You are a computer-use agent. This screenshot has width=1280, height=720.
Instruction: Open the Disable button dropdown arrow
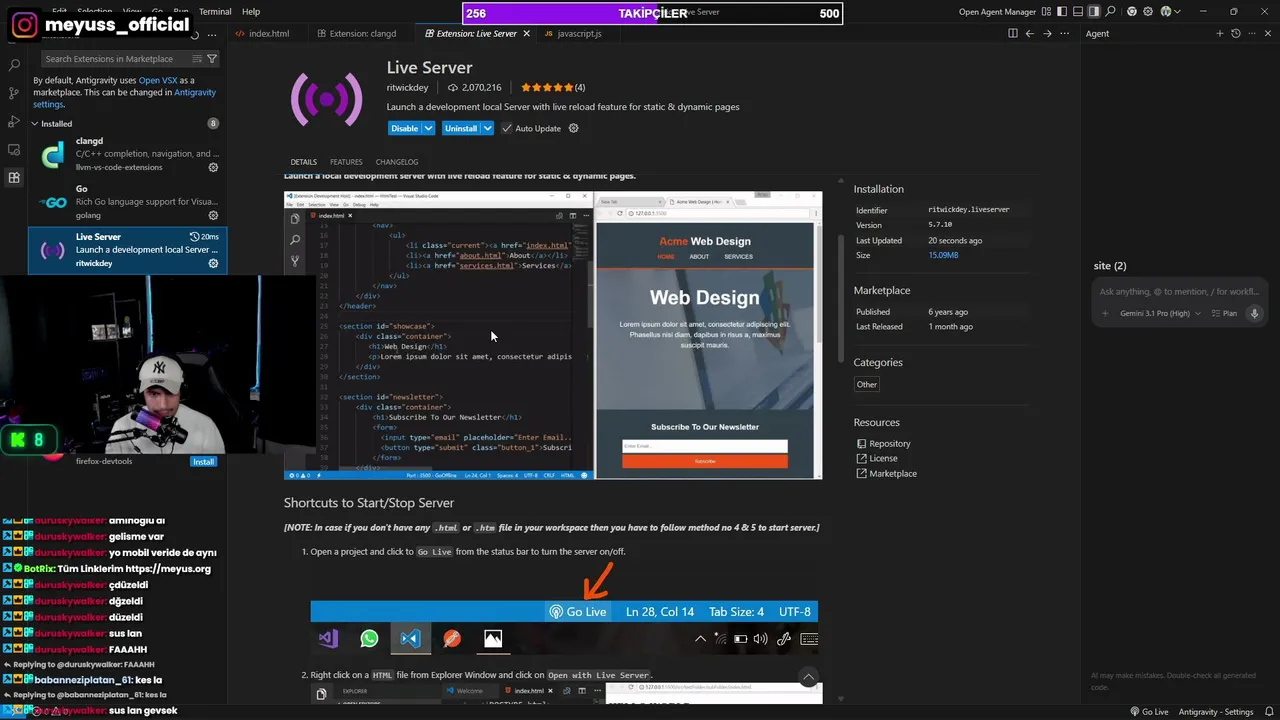tap(428, 128)
